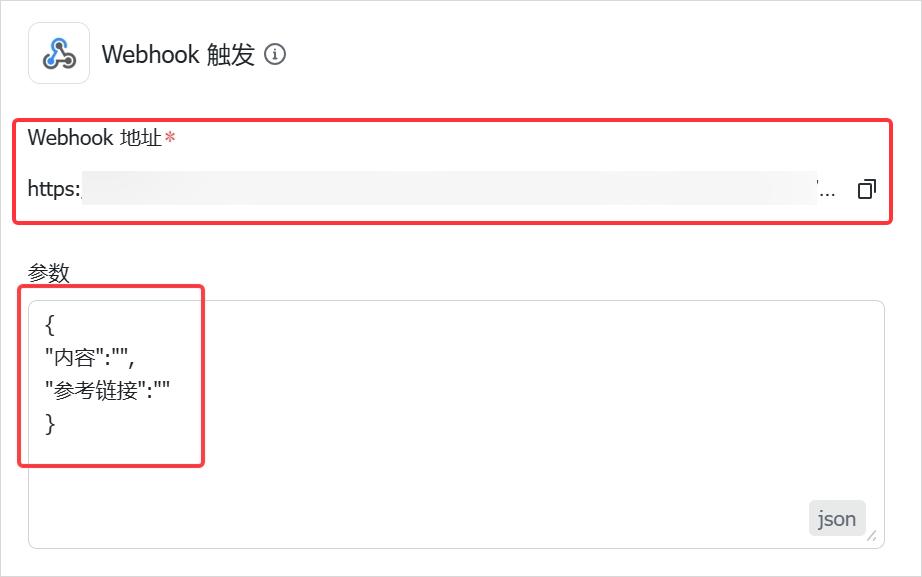The height and width of the screenshot is (577, 922).
Task: Click the red required asterisk
Action: (170, 138)
